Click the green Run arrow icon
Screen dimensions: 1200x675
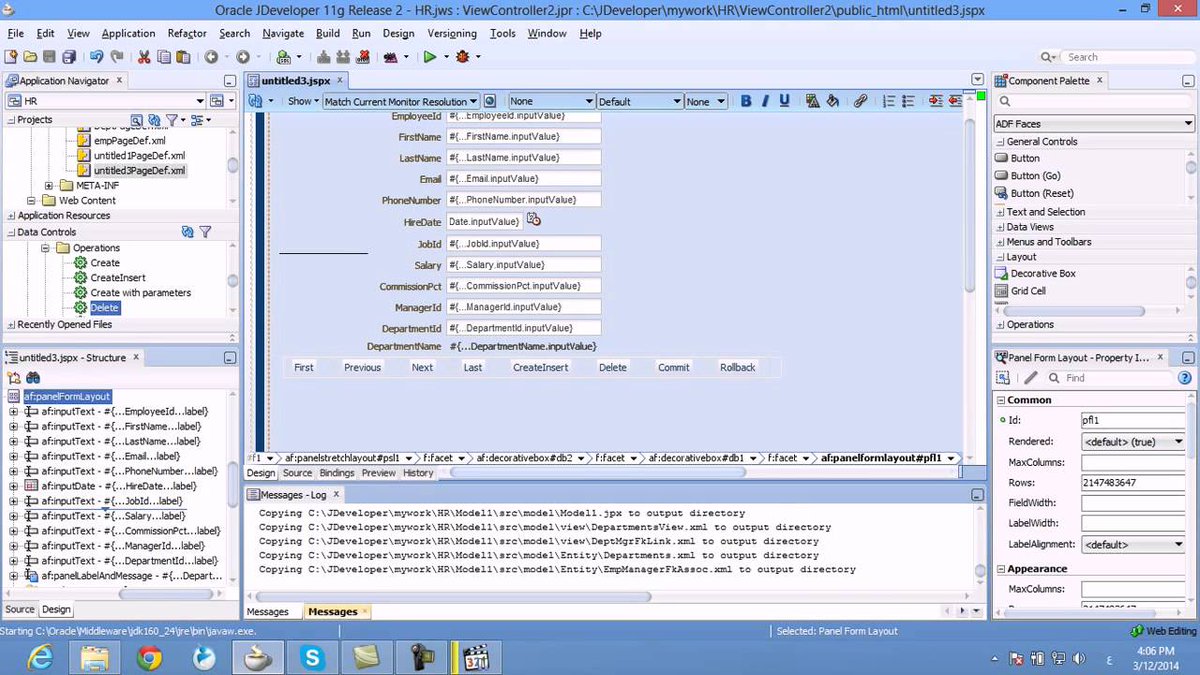(430, 57)
